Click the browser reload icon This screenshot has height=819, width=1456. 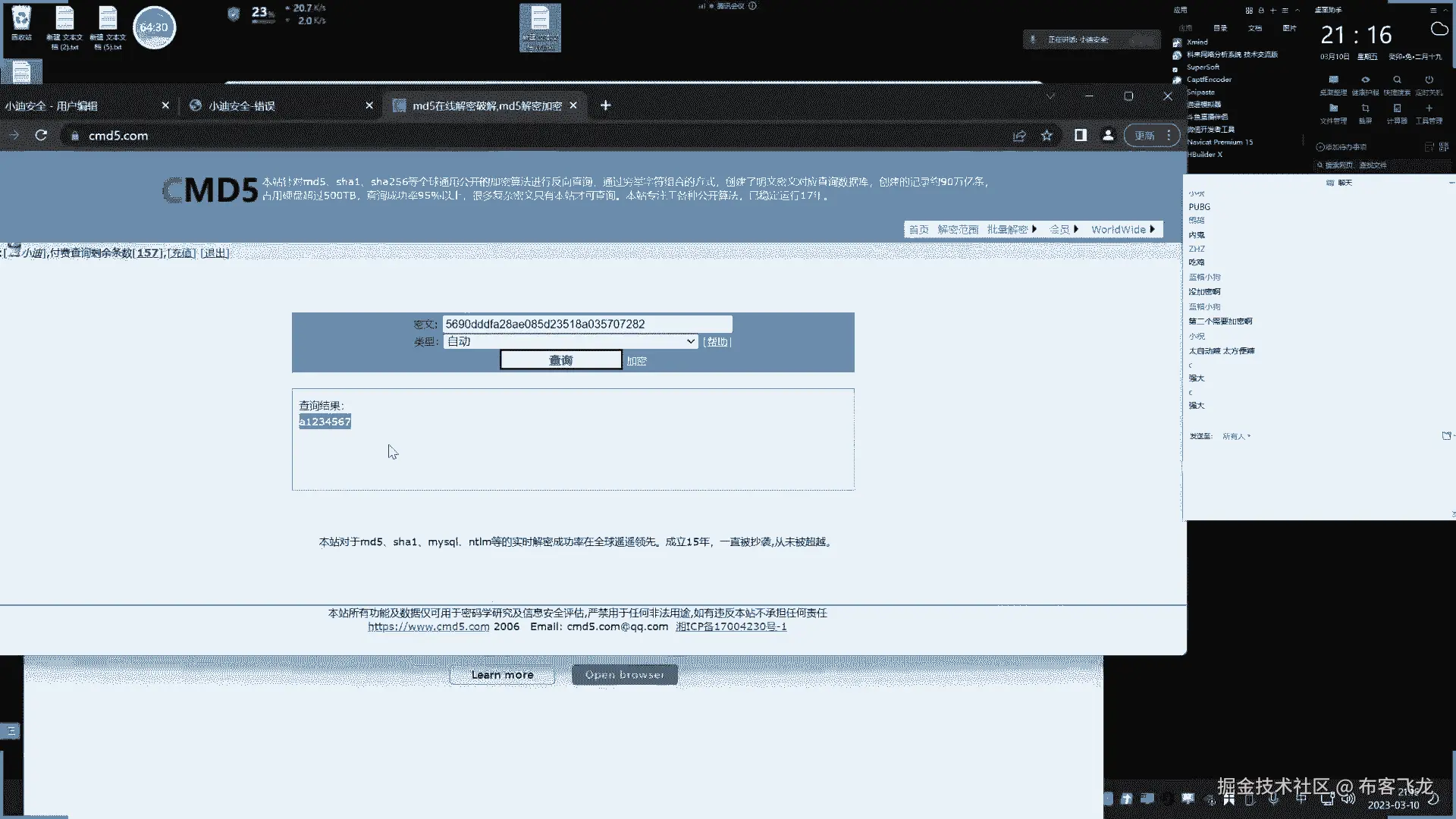41,135
